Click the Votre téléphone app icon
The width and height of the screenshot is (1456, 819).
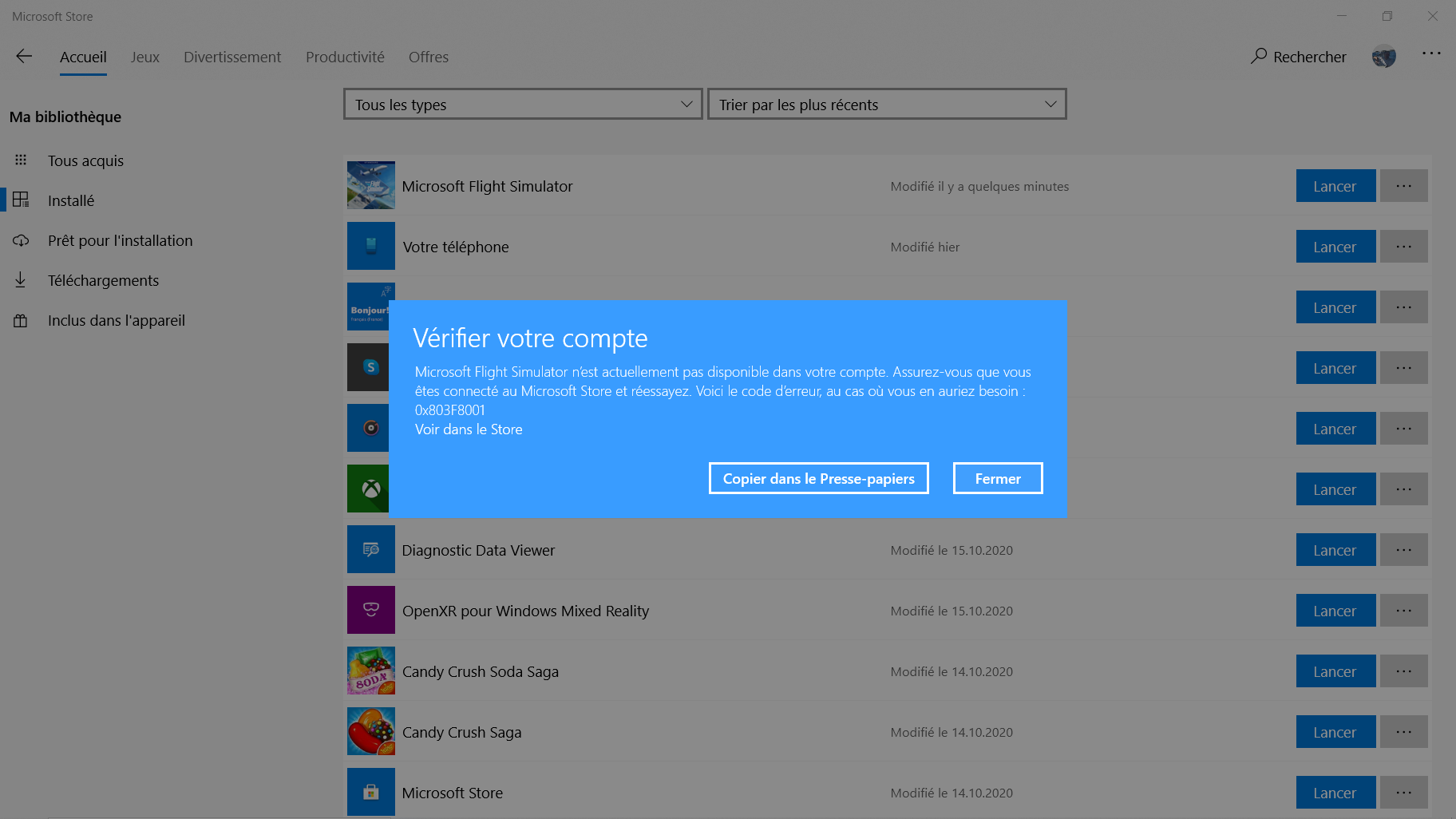[x=371, y=246]
